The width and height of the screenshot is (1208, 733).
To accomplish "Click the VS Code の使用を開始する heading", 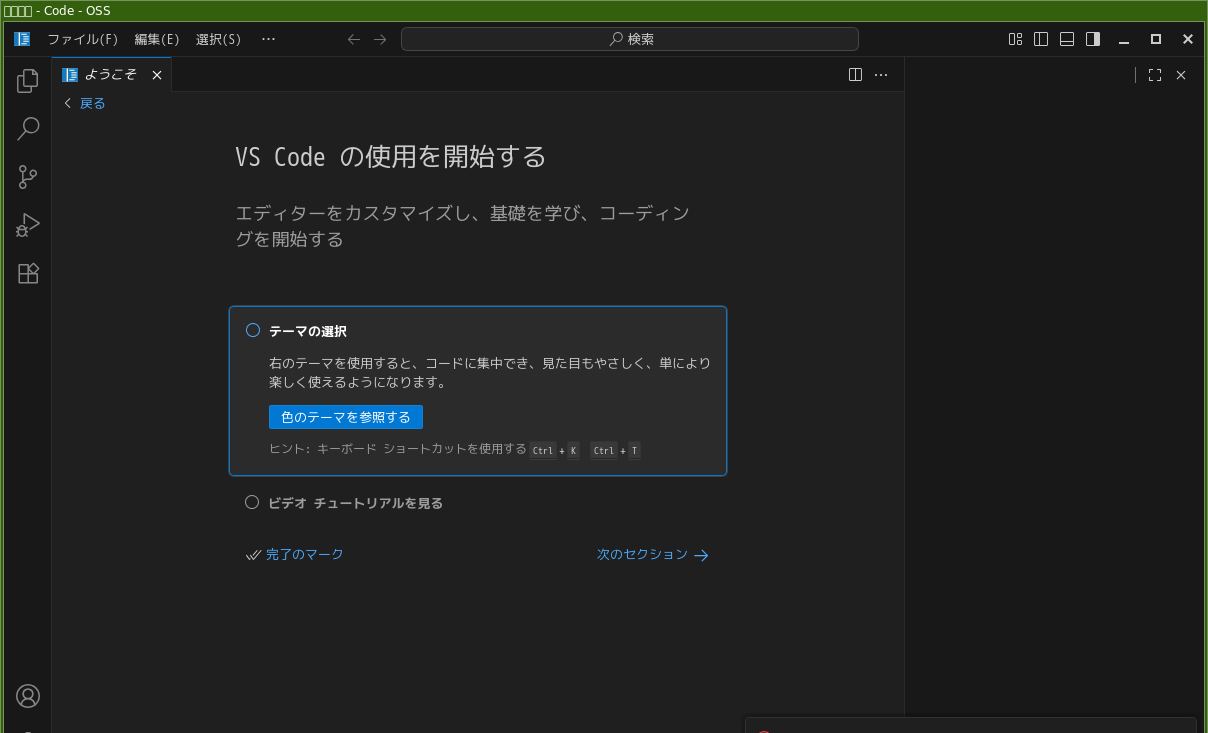I will 391,157.
